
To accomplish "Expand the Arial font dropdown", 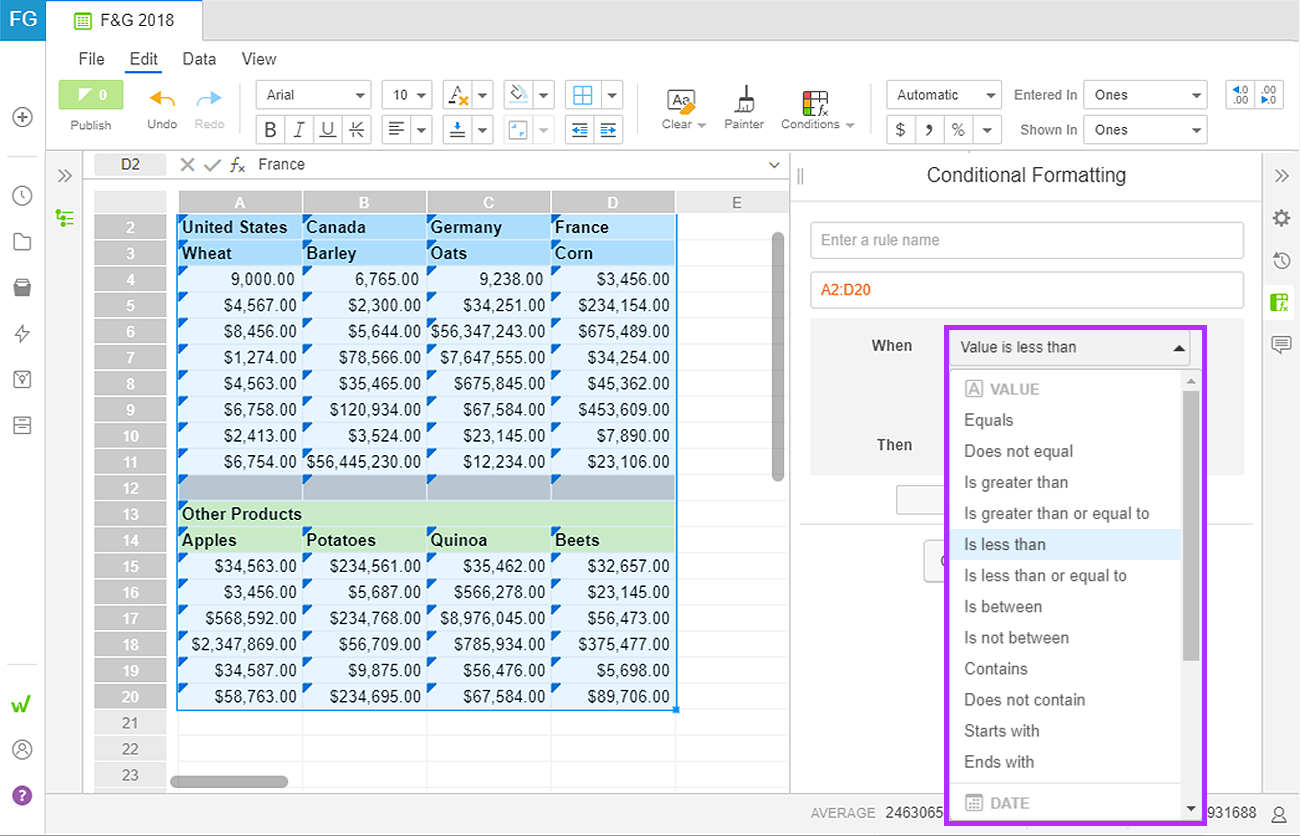I will click(x=314, y=95).
